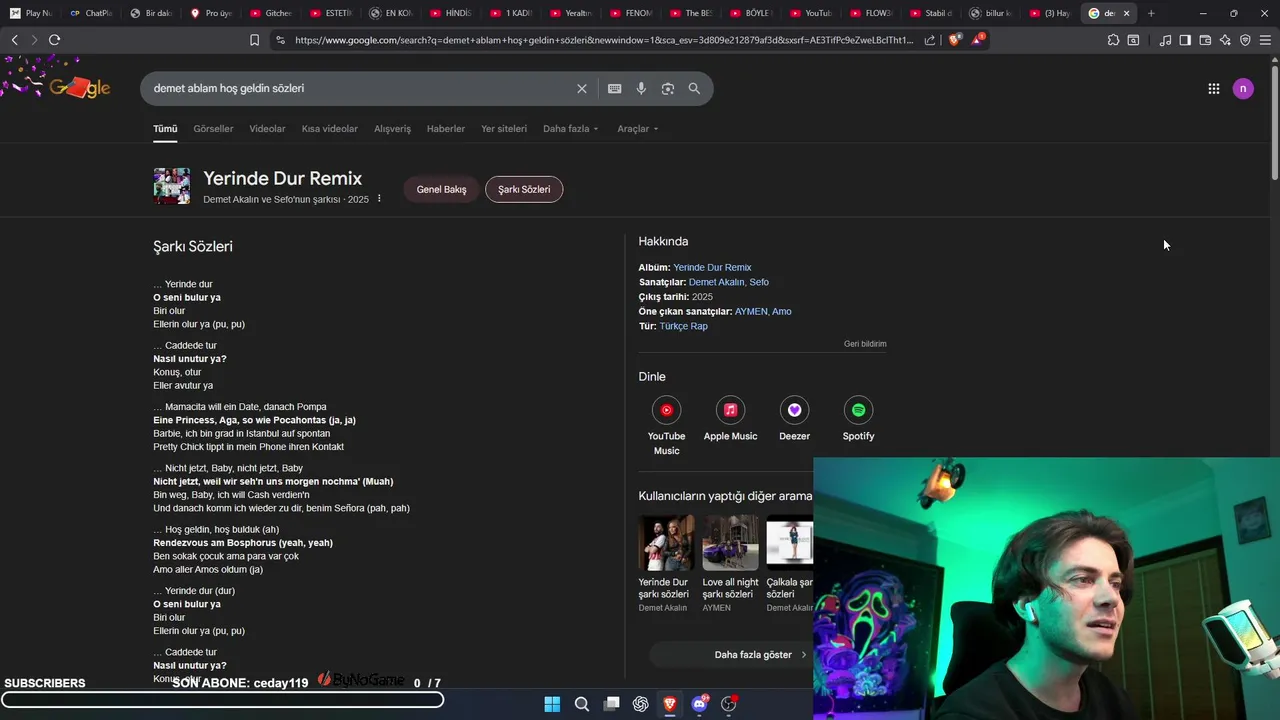Viewport: 1280px width, 720px height.
Task: Open a new browser tab
Action: point(1151,13)
